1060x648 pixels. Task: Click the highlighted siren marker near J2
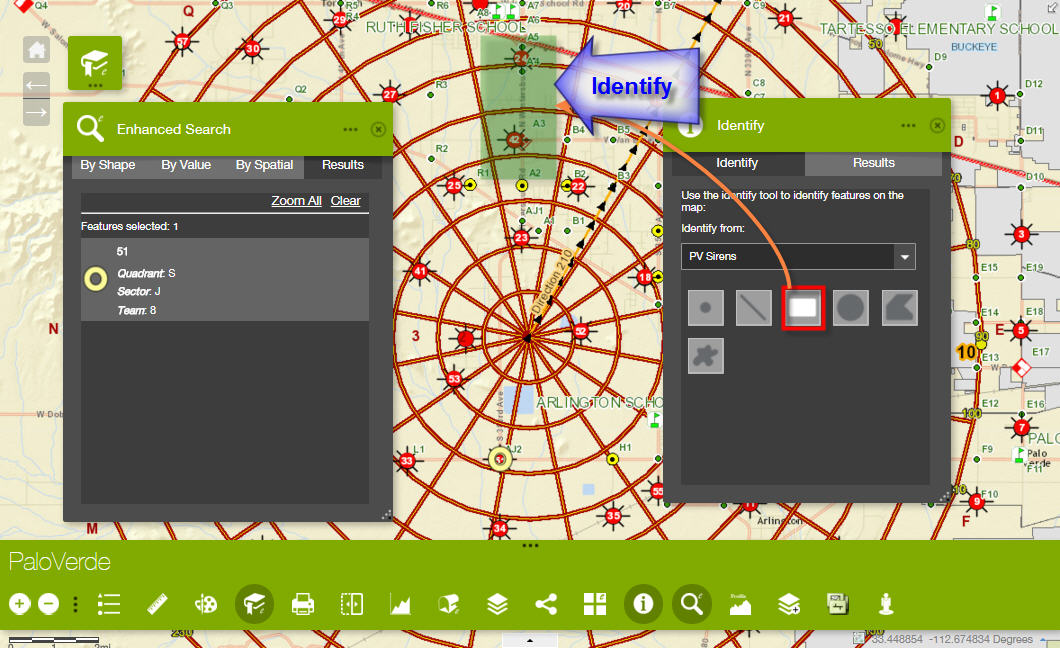pyautogui.click(x=500, y=459)
